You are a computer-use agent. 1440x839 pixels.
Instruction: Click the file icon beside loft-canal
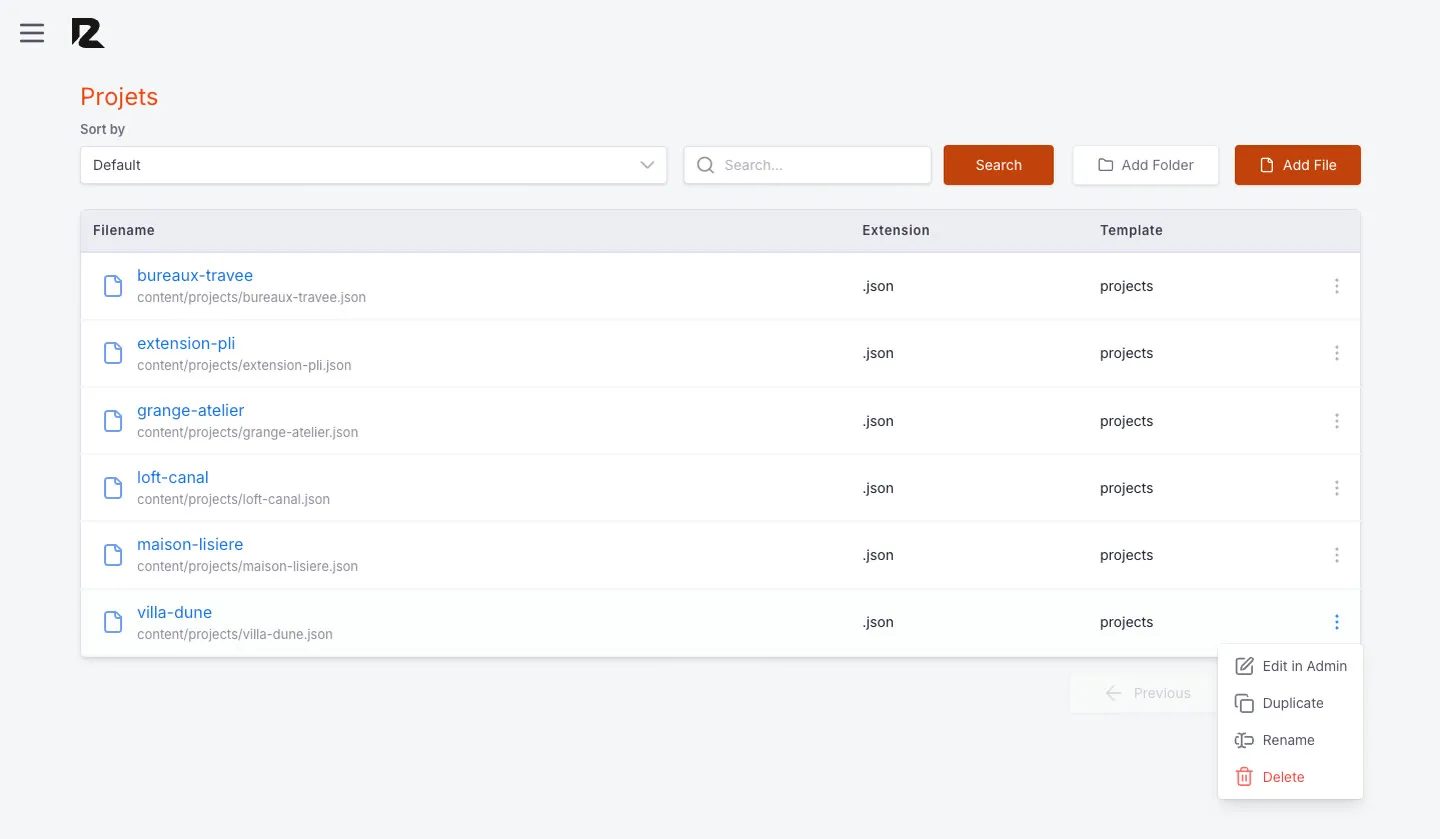point(114,488)
